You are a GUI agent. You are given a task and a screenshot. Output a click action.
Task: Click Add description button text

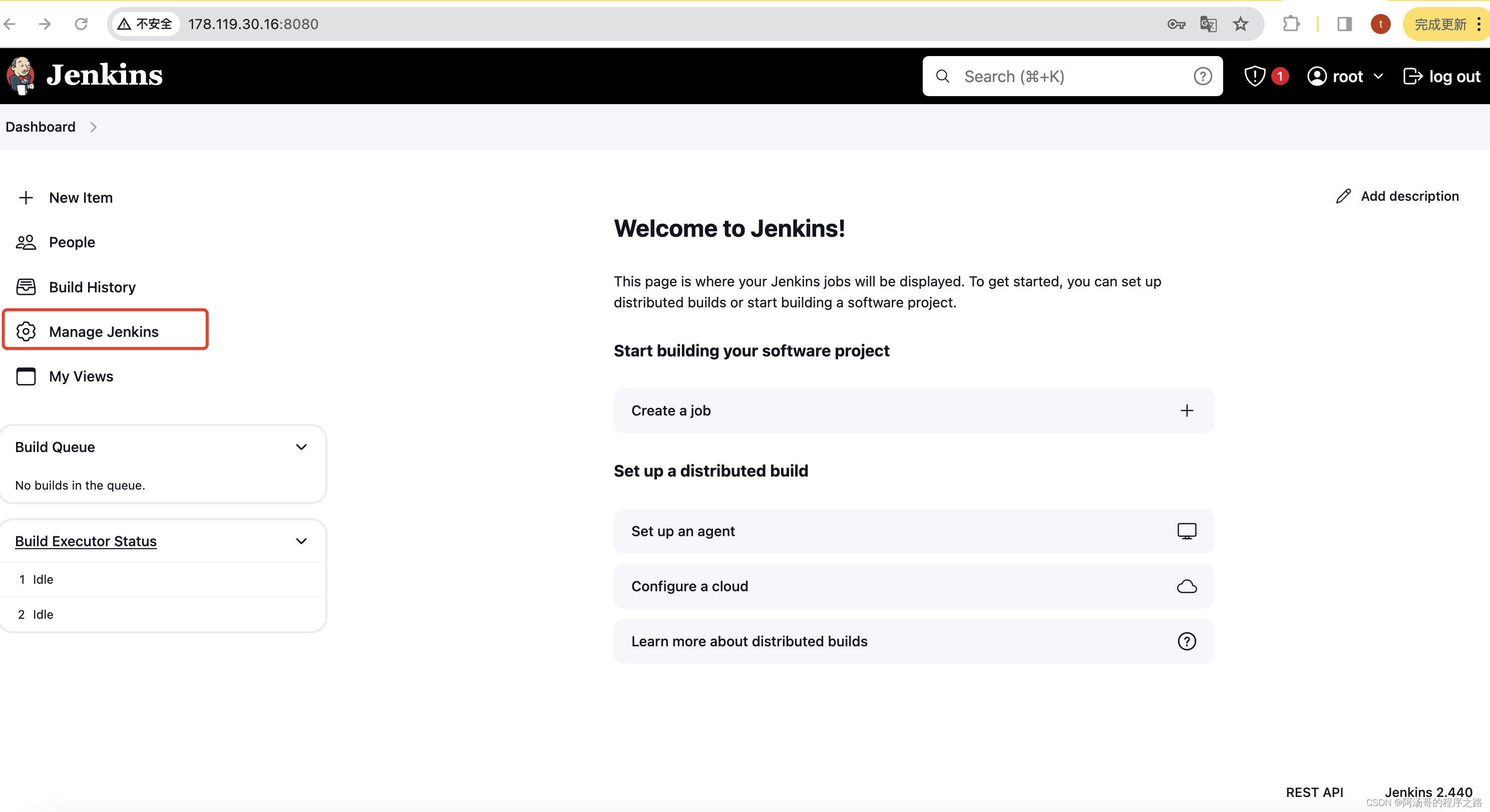1409,197
